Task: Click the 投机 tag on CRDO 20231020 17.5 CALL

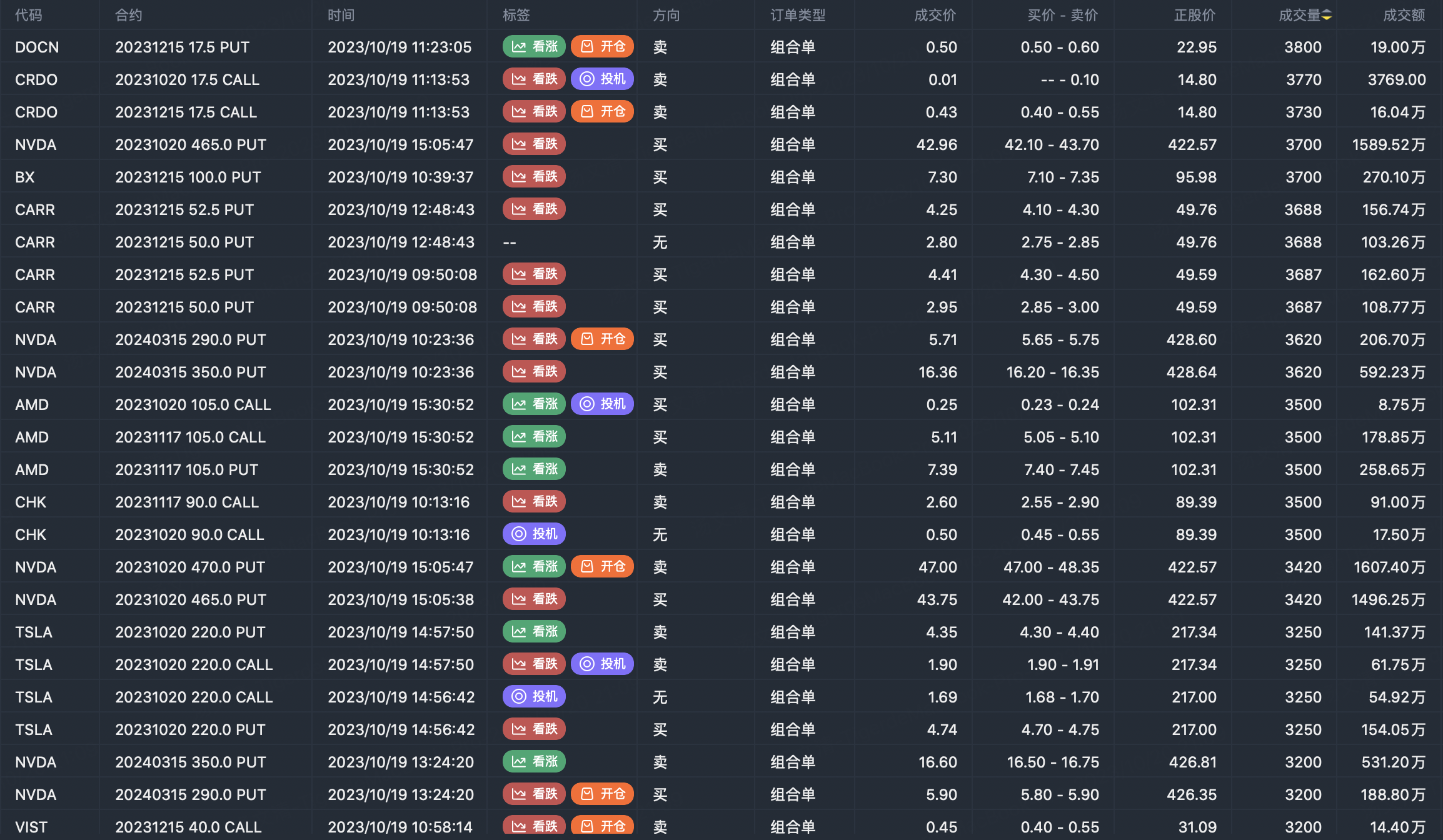Action: [x=603, y=79]
